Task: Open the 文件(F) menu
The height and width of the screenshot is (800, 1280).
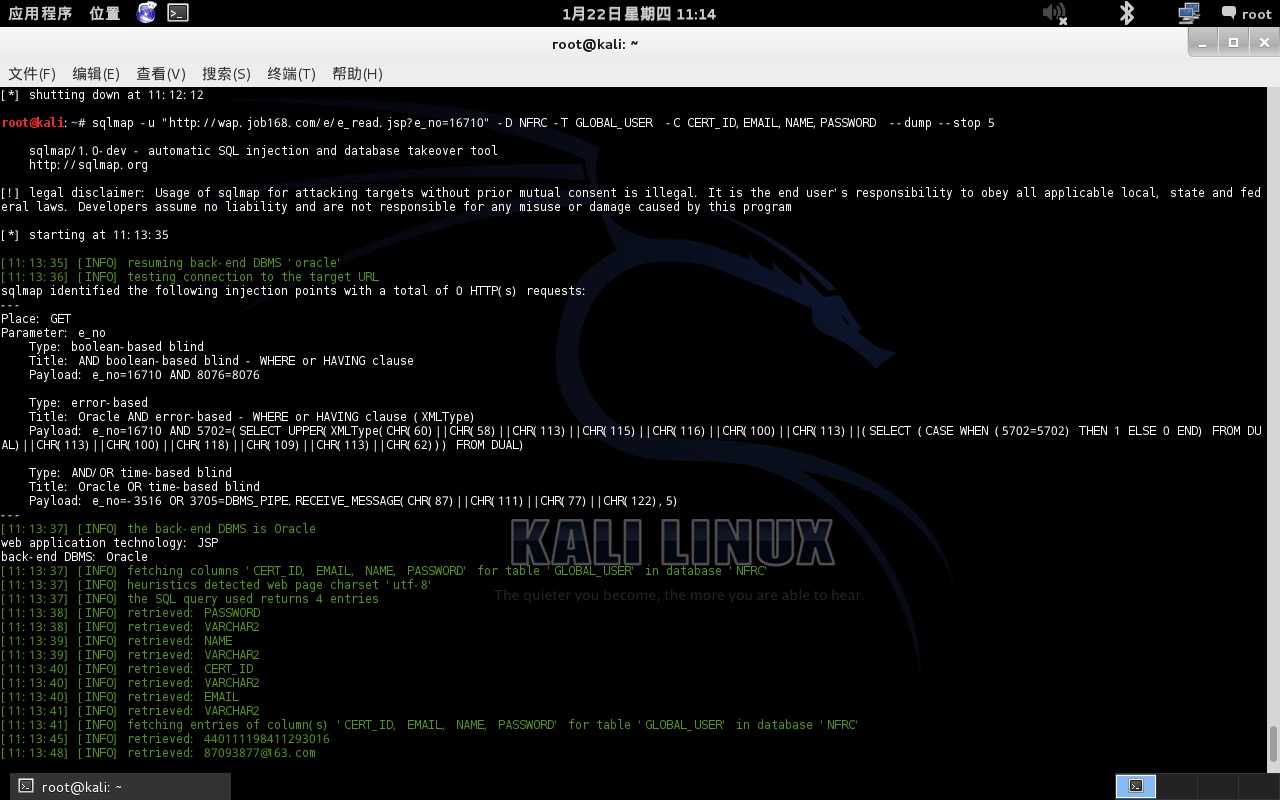Action: pyautogui.click(x=32, y=74)
